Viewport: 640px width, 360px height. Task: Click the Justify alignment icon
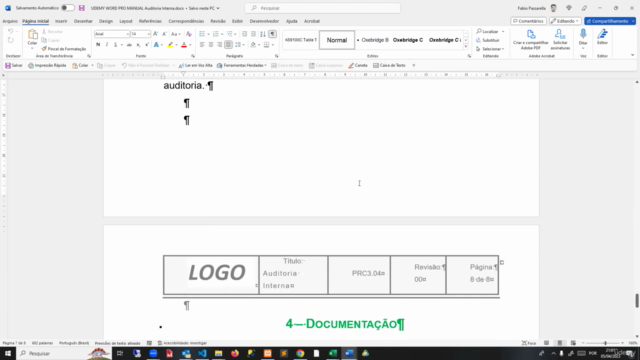(228, 44)
